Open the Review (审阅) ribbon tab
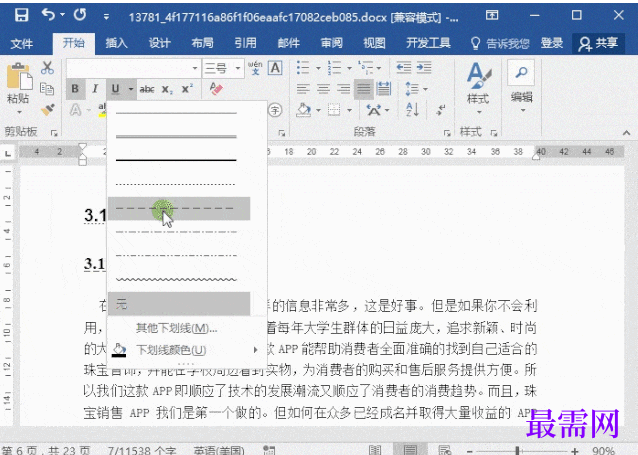638x455 pixels. [x=331, y=43]
